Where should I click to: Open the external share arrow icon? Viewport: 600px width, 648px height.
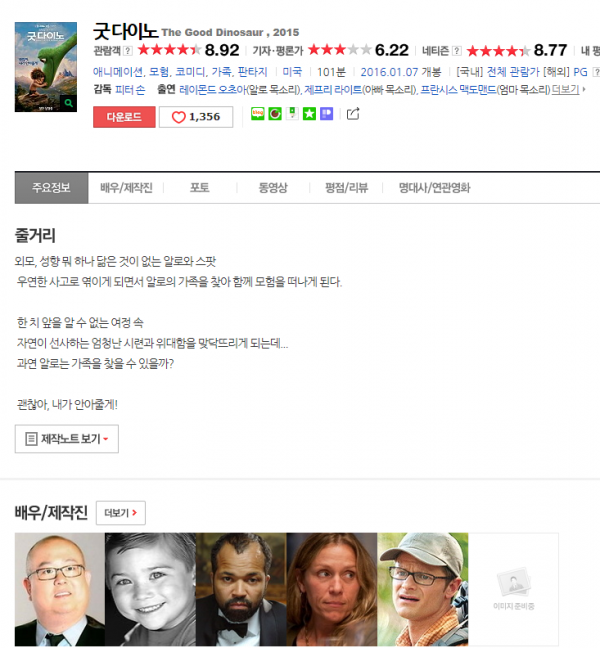pyautogui.click(x=353, y=114)
